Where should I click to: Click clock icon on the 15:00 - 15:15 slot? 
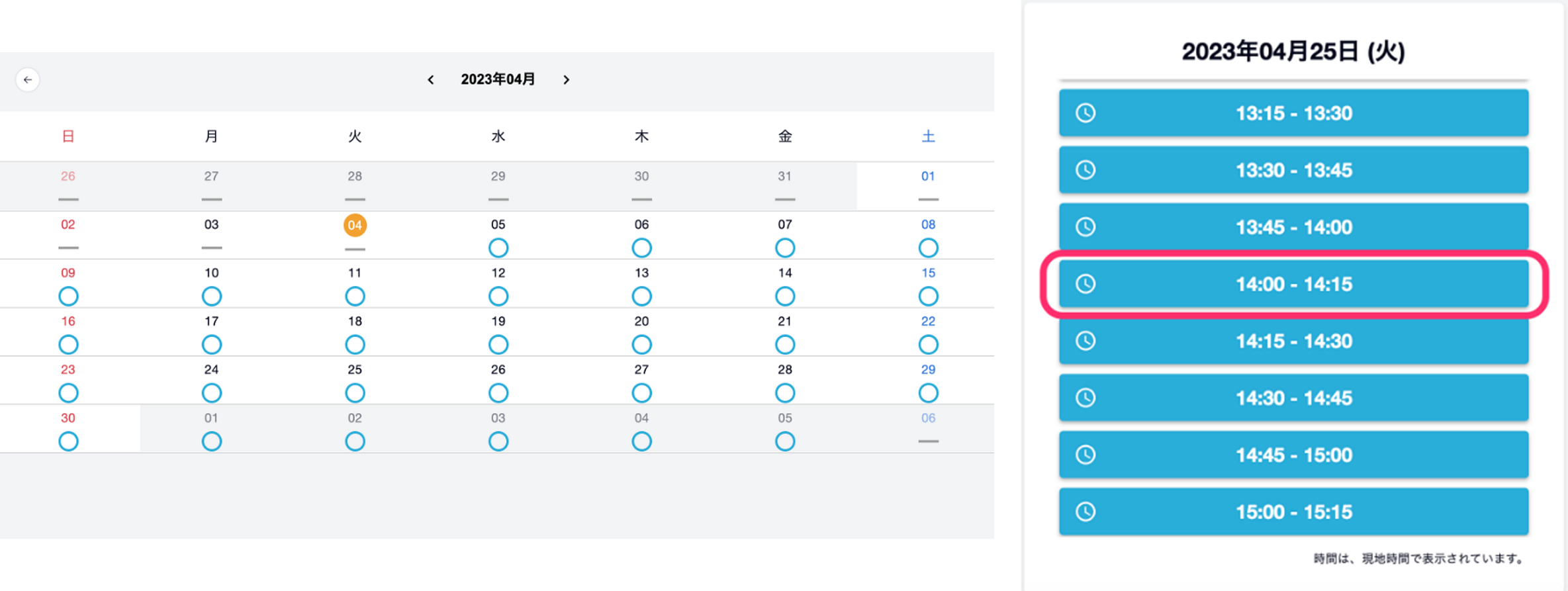(1085, 512)
